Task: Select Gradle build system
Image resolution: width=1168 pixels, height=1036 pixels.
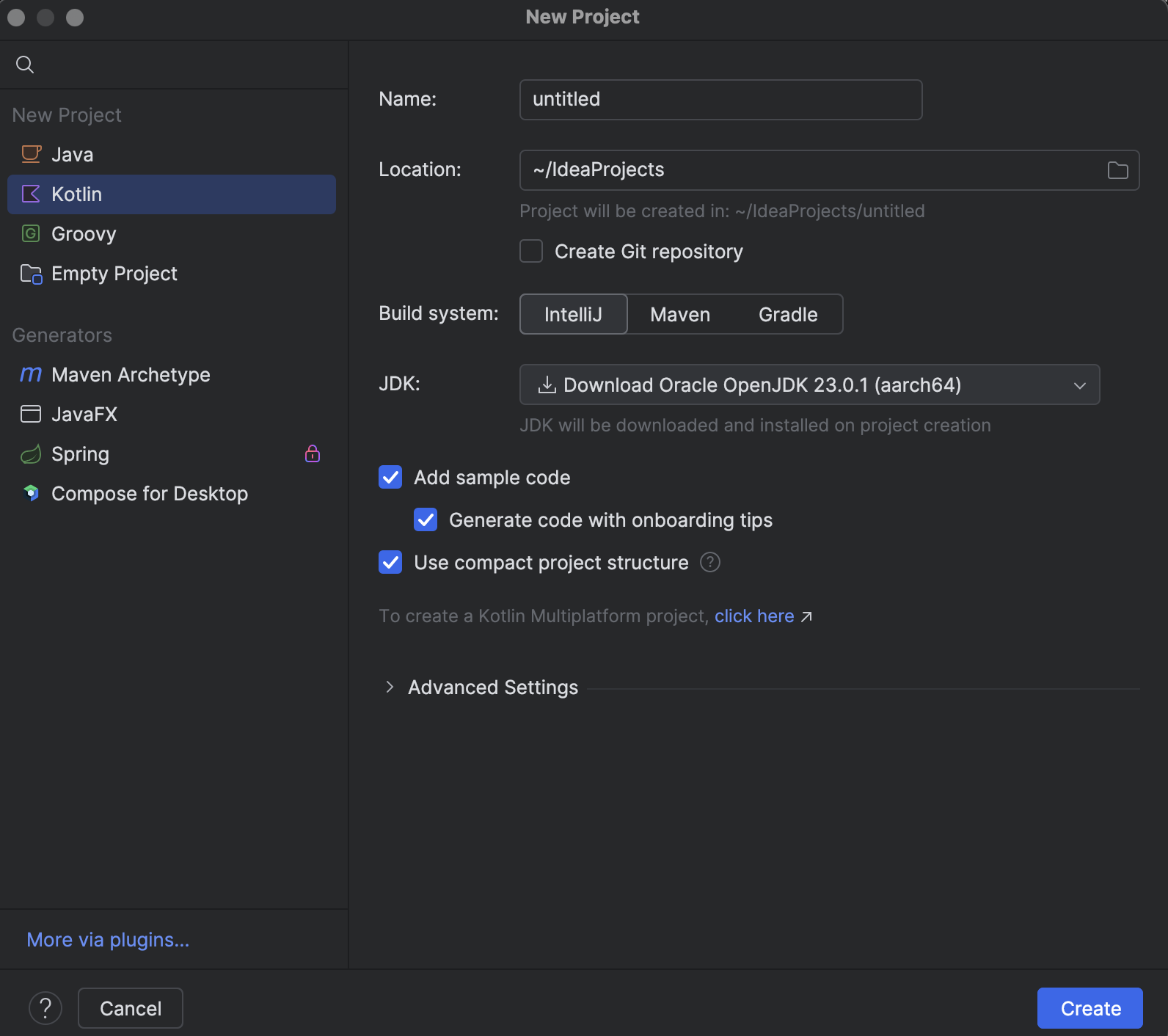Action: 788,314
